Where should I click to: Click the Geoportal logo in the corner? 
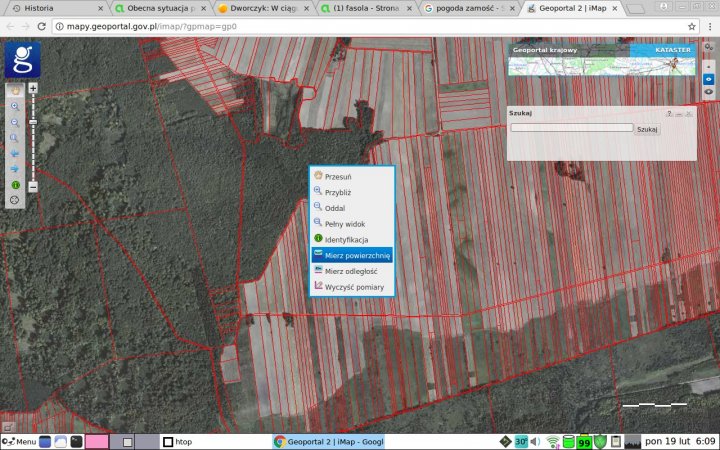click(22, 60)
